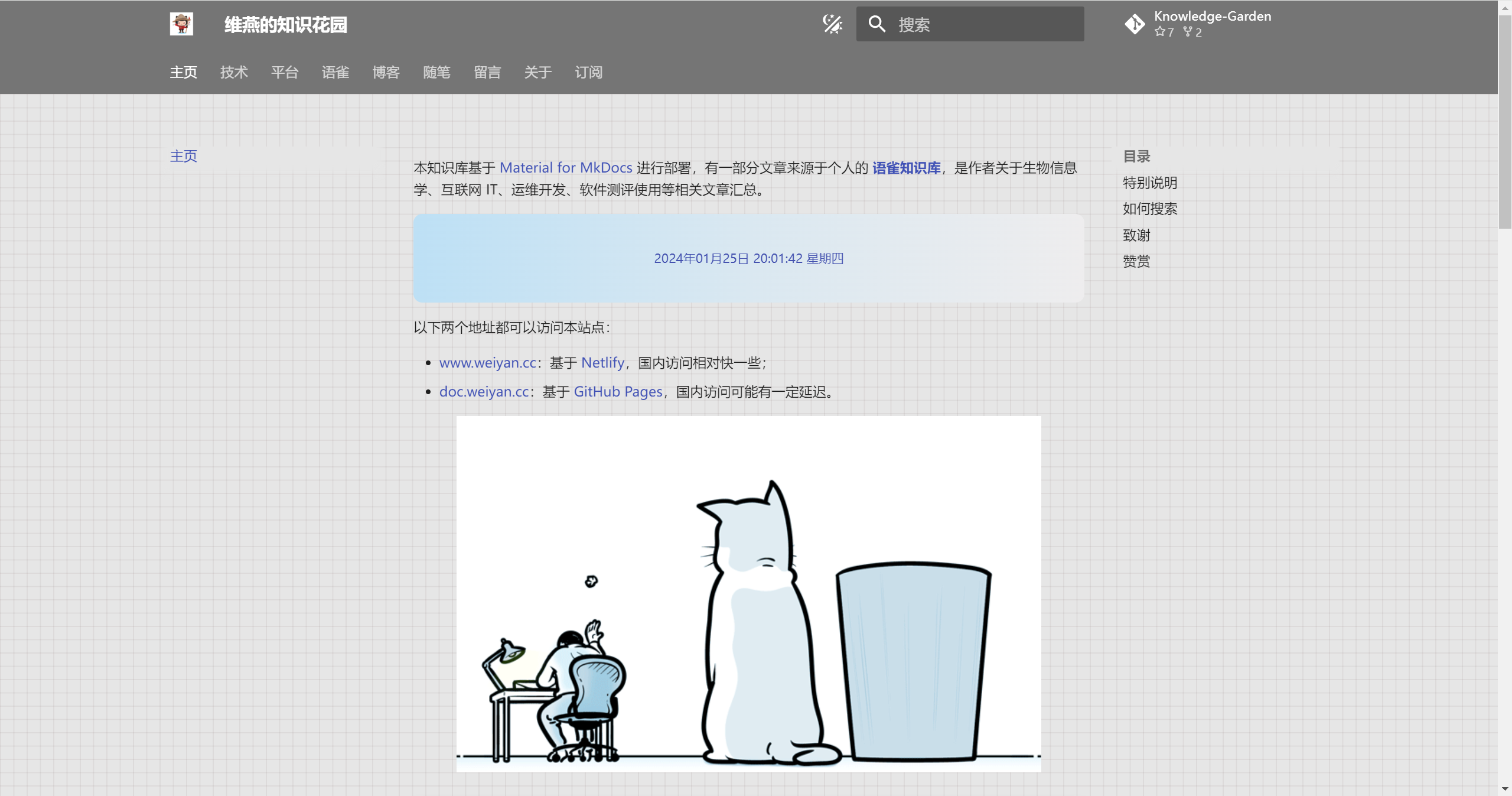The width and height of the screenshot is (1512, 796).
Task: Click the search magnifier icon
Action: [x=876, y=24]
